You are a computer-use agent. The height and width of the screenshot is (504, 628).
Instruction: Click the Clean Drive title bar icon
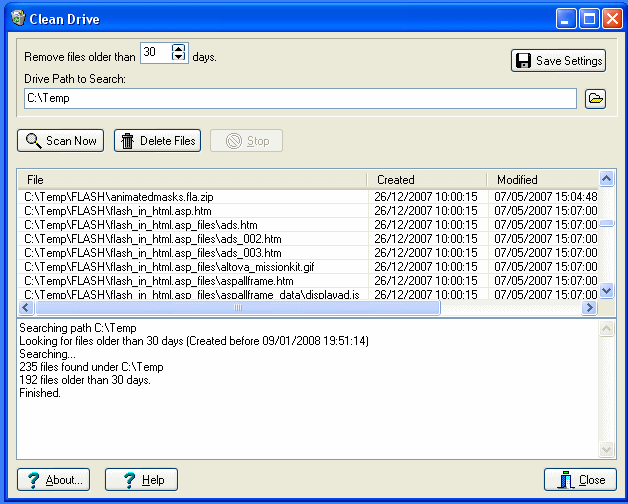16,18
